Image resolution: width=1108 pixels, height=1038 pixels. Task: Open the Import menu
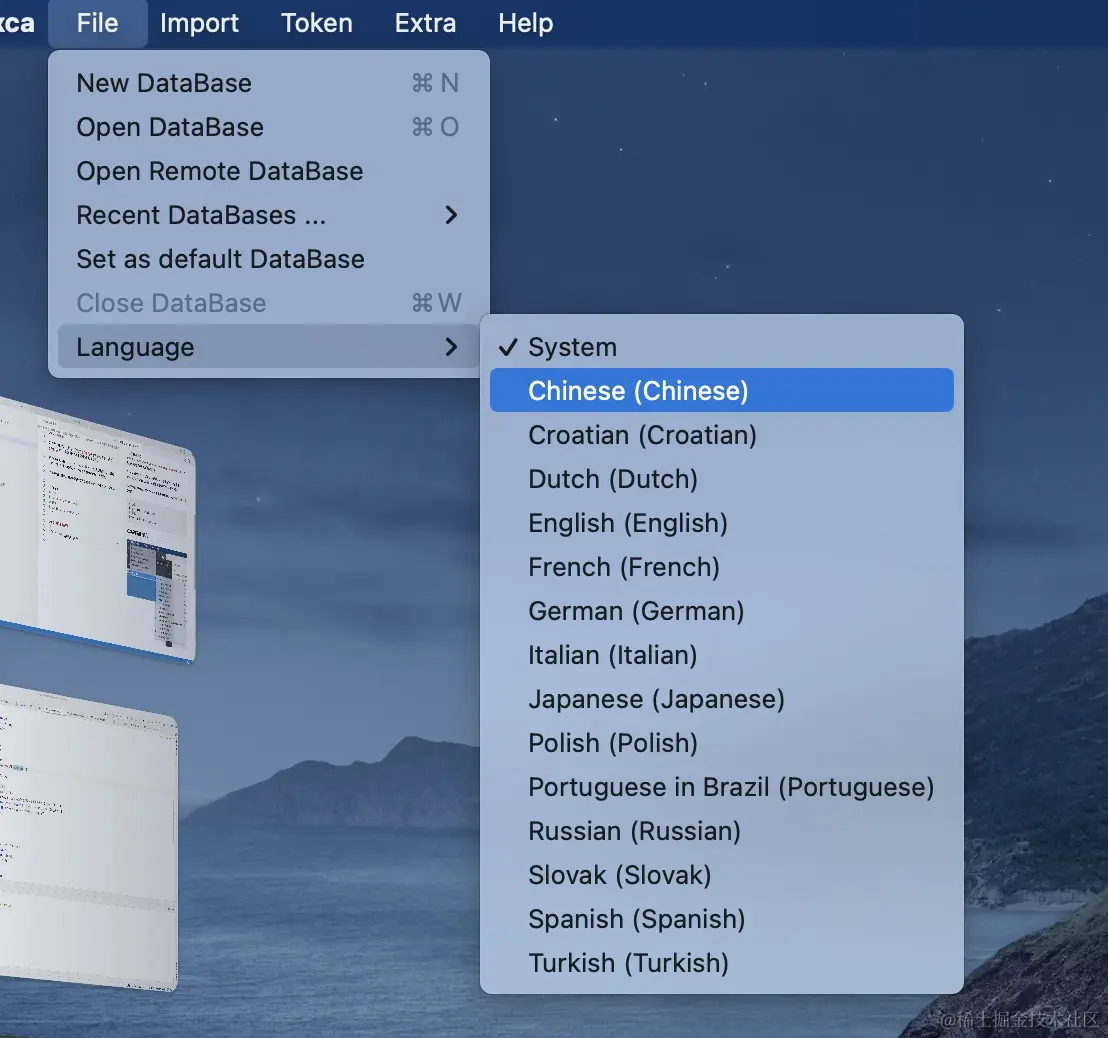pos(199,23)
